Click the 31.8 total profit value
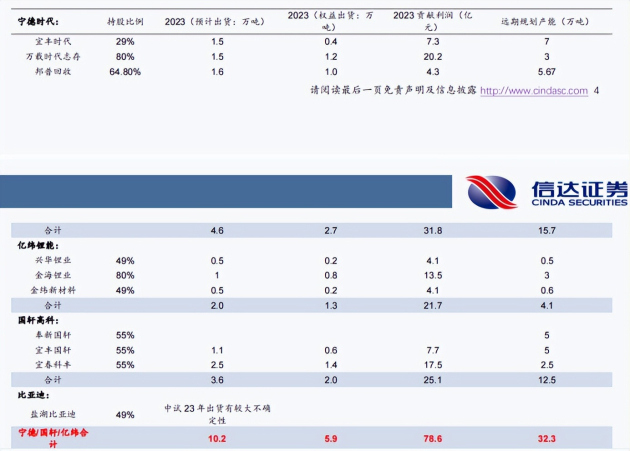This screenshot has width=630, height=451. pos(433,231)
